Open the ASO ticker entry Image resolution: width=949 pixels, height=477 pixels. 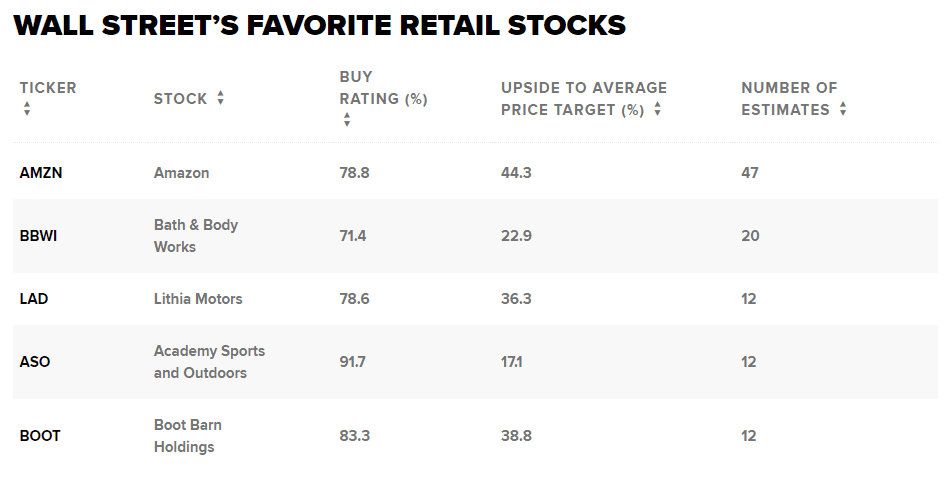click(x=33, y=362)
